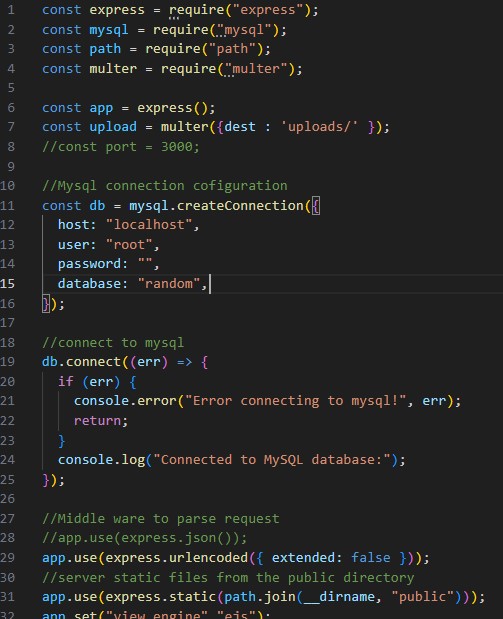Viewport: 503px width, 619px height.
Task: Click the connect method on line 19
Action: pos(93,362)
